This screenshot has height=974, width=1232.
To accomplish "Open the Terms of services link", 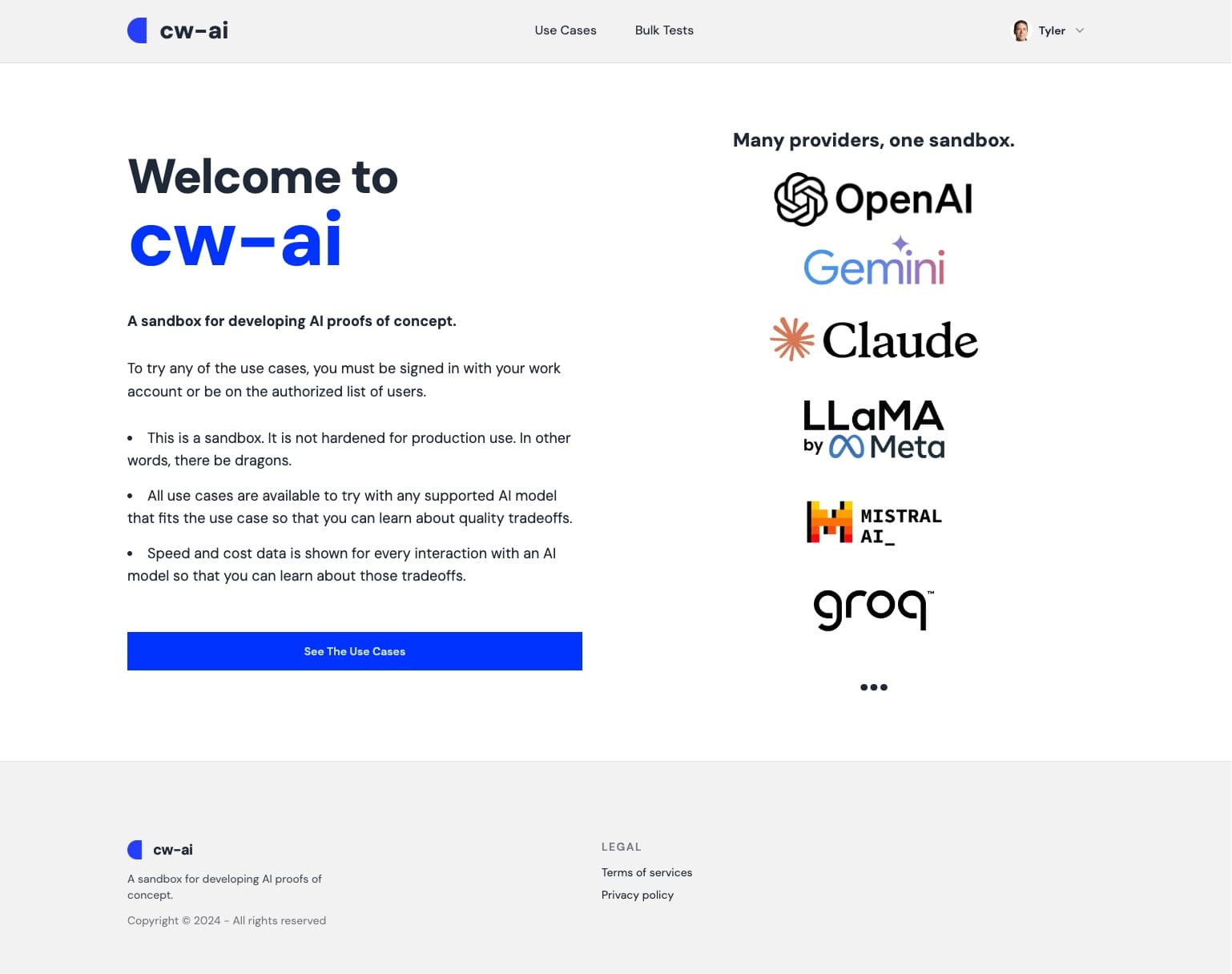I will pos(646,872).
